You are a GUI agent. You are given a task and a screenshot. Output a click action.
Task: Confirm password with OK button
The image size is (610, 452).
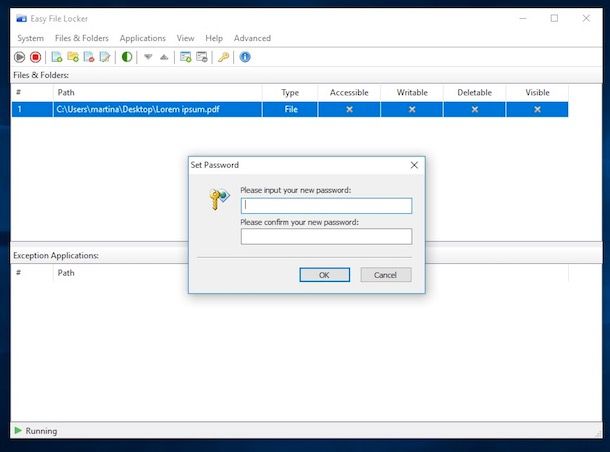324,275
